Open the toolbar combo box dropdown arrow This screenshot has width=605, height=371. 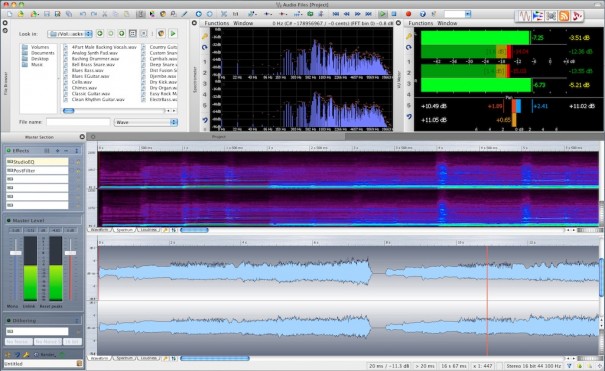pyautogui.click(x=468, y=14)
